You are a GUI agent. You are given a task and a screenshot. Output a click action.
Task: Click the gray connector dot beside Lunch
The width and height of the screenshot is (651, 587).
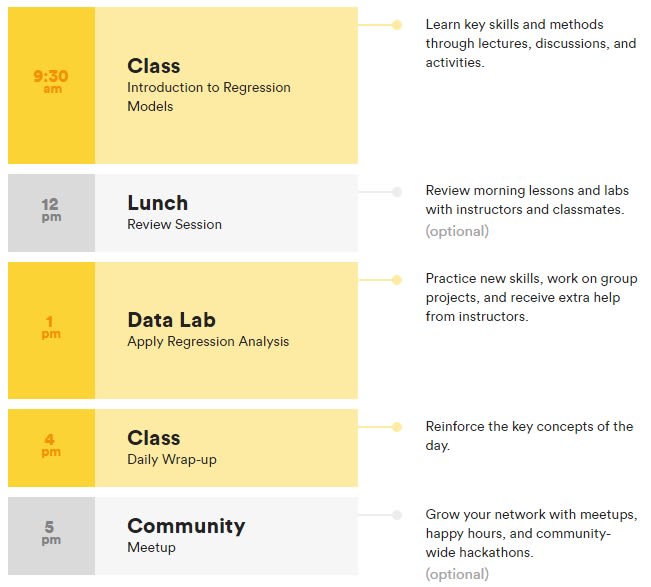[x=397, y=192]
